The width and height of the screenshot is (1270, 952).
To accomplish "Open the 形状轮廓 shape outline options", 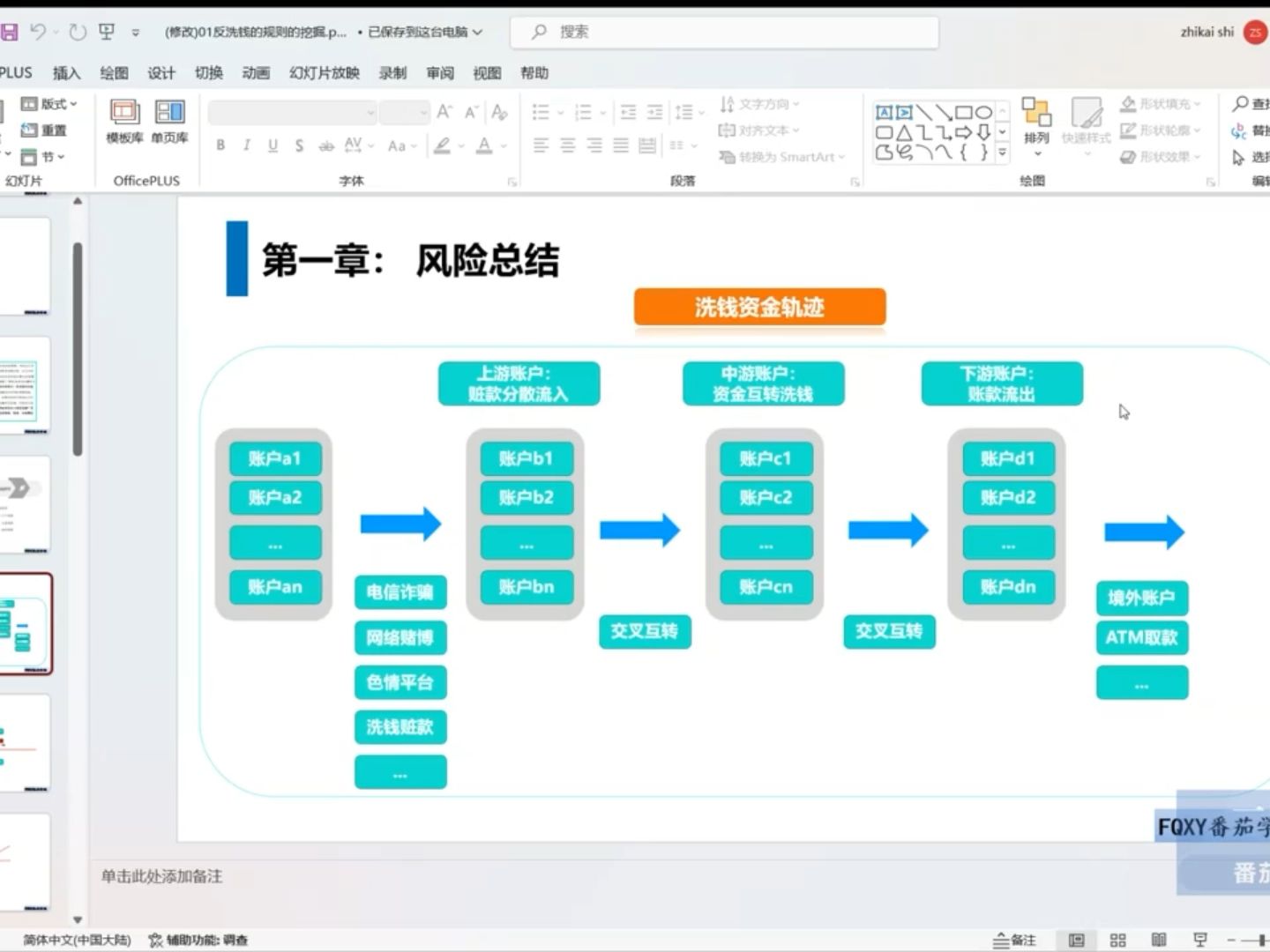I will tap(1161, 130).
